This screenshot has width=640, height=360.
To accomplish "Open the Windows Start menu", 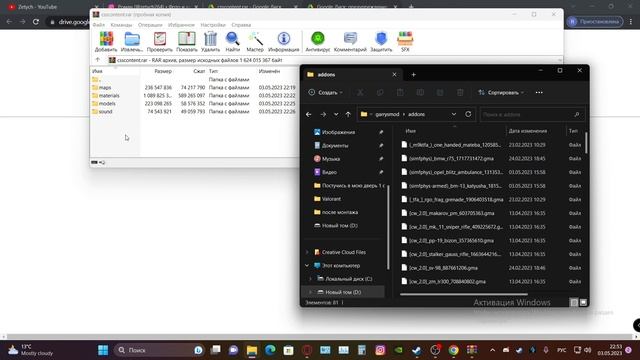I will [103, 350].
